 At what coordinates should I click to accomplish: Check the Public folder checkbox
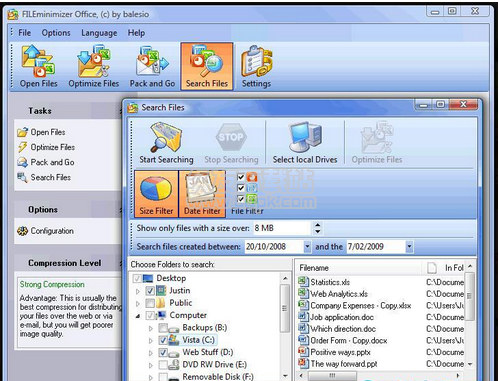point(150,303)
